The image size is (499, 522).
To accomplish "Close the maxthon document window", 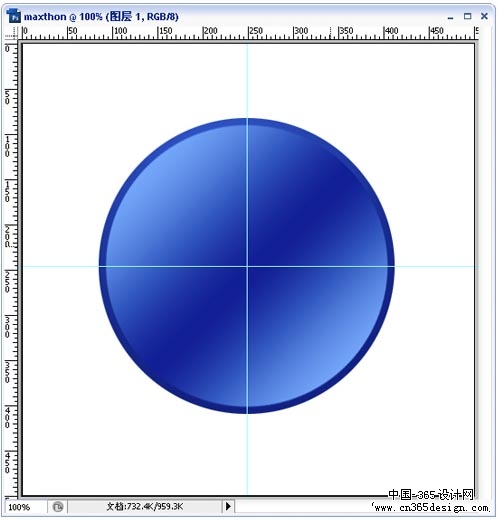I will 484,16.
